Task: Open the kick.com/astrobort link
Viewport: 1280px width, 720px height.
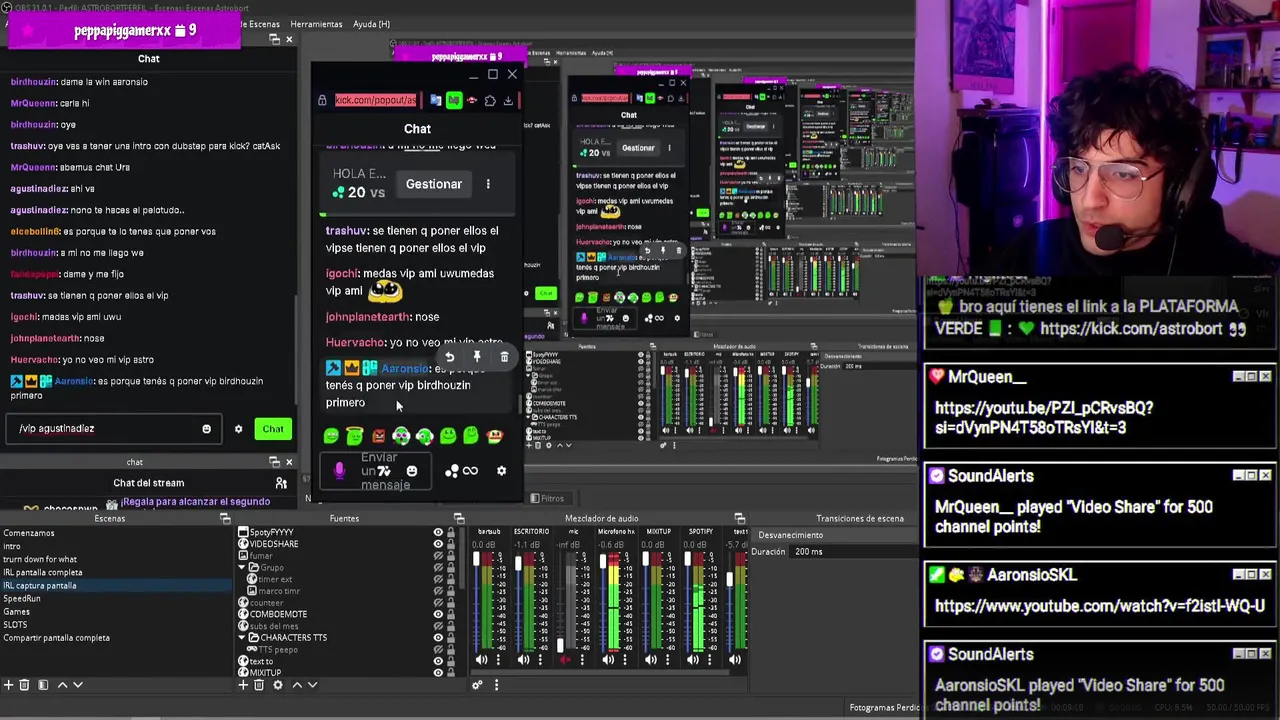Action: [x=1132, y=328]
